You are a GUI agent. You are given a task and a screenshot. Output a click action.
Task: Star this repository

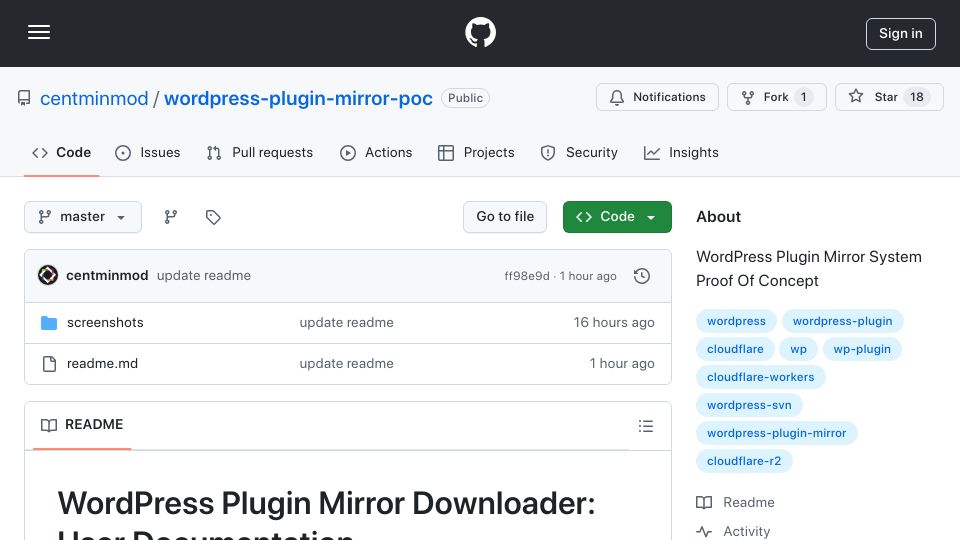pos(889,97)
